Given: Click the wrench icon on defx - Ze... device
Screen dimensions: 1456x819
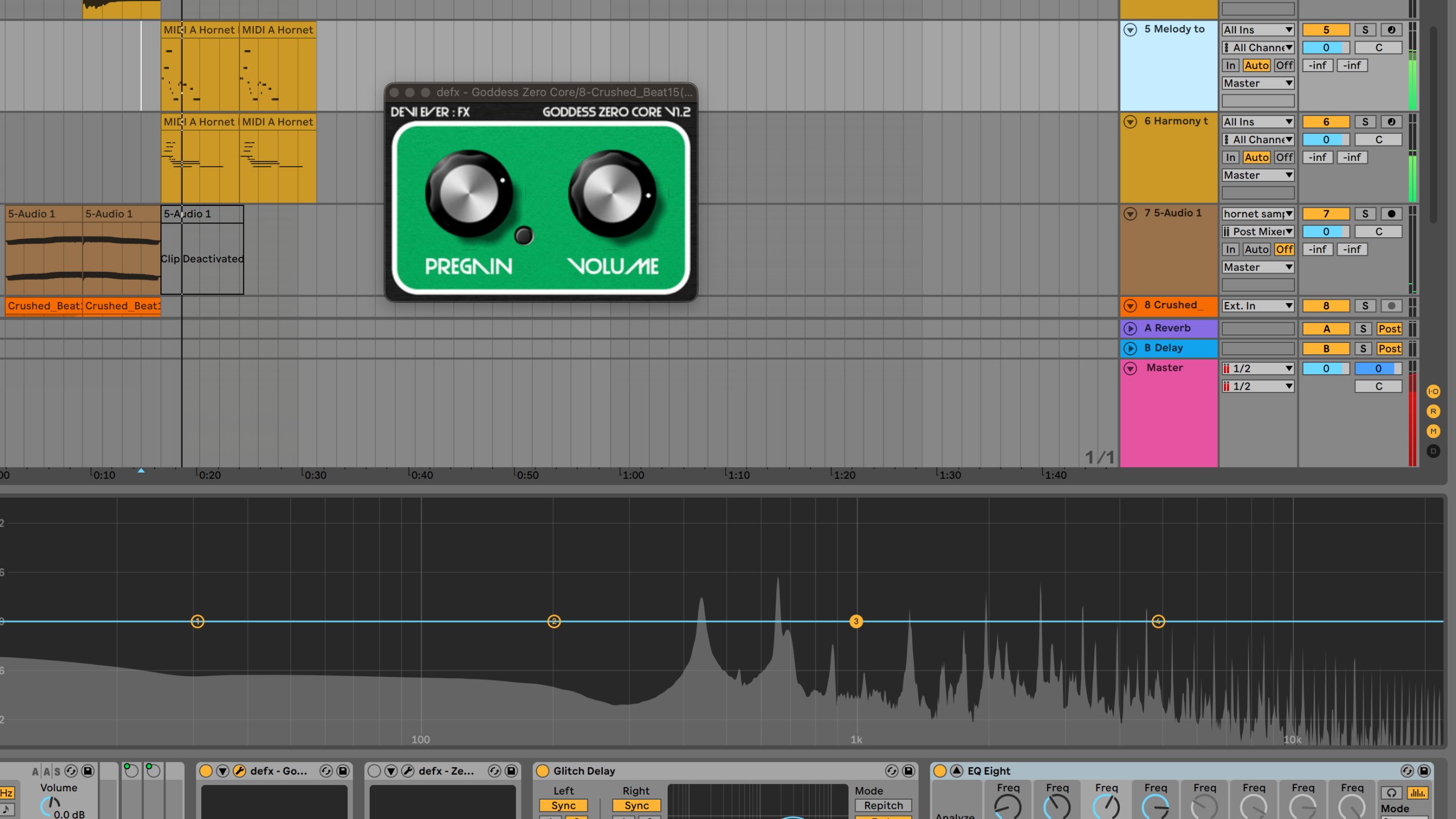Looking at the screenshot, I should coord(408,771).
